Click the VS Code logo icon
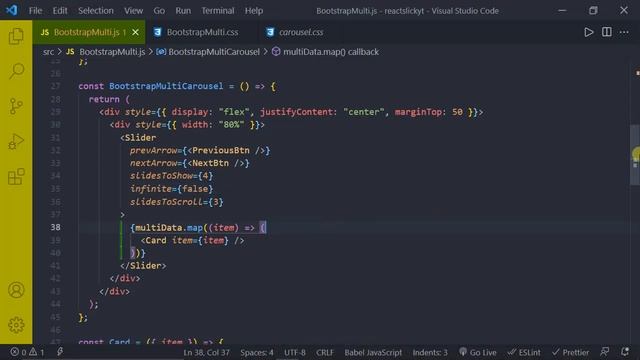 [12, 10]
